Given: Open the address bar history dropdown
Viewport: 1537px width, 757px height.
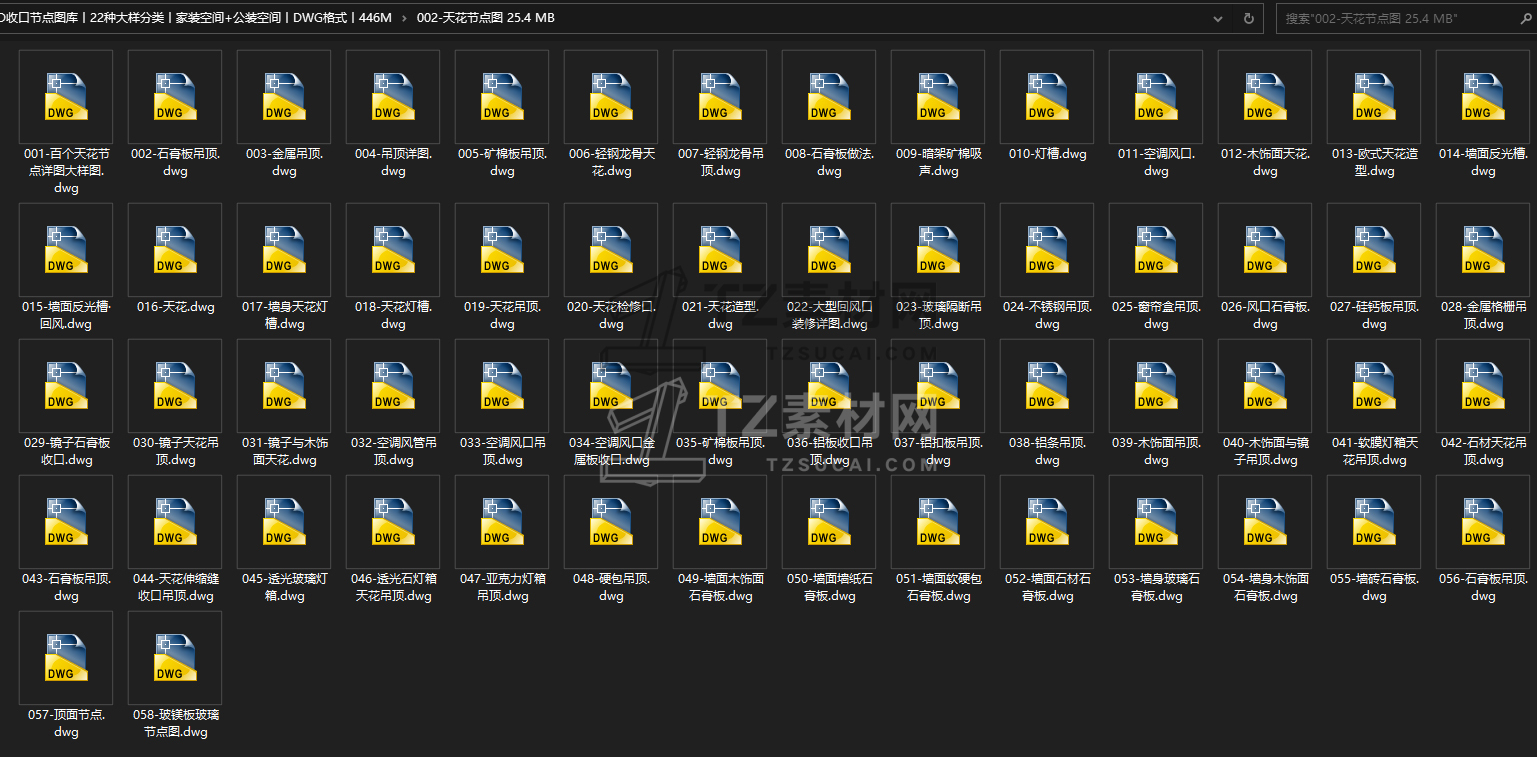Looking at the screenshot, I should (1218, 18).
